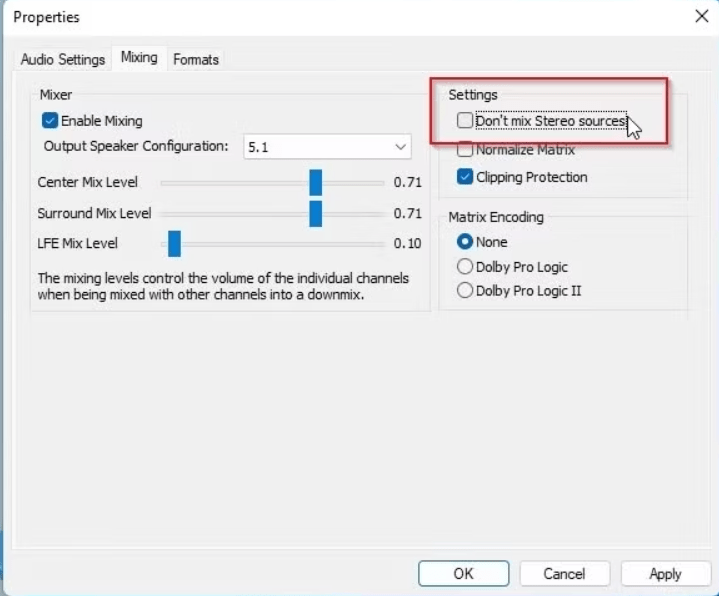Choose Dolby Pro Logic encoding
719x596 pixels.
tap(465, 267)
